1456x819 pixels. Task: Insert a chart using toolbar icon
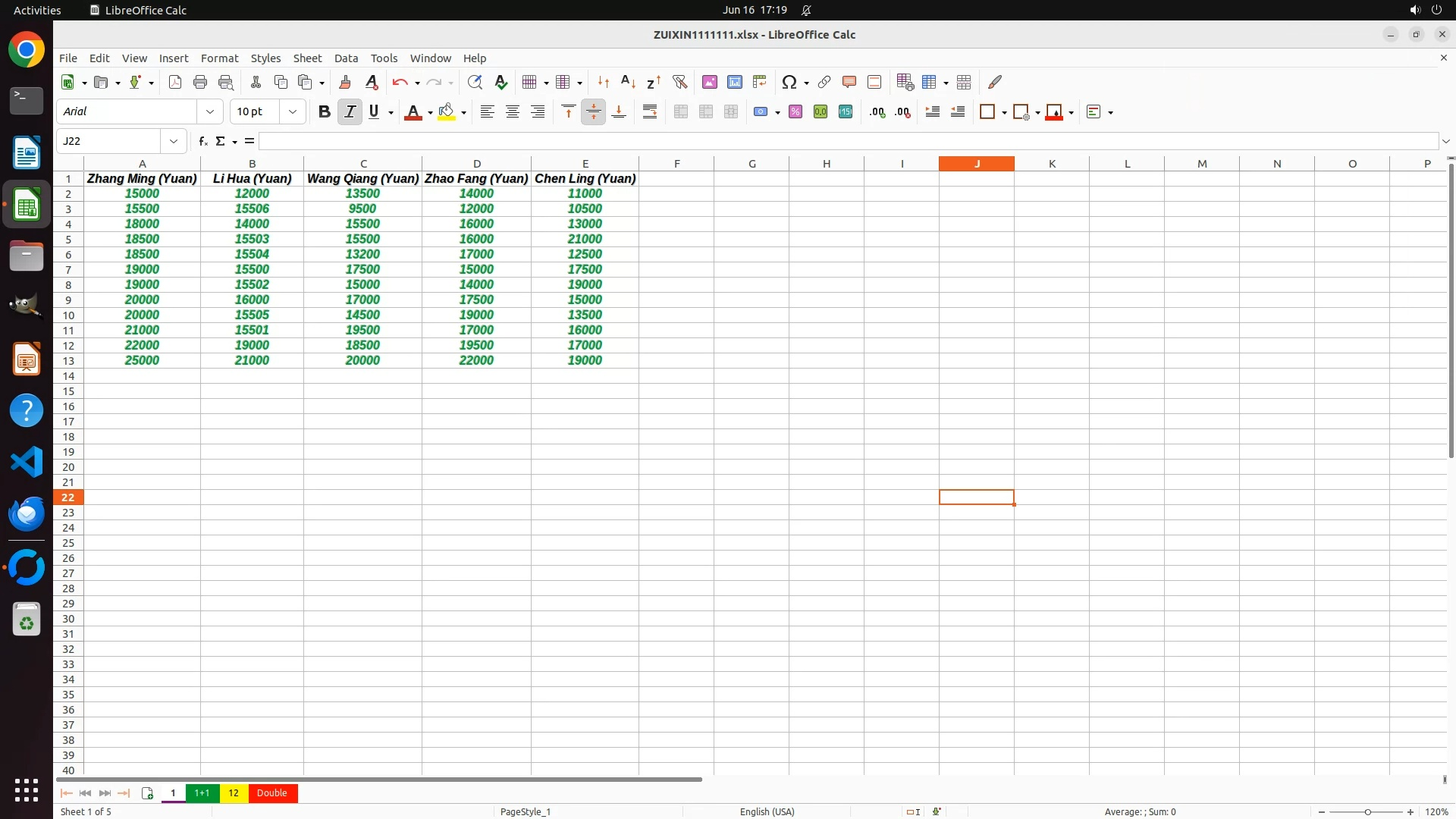pyautogui.click(x=734, y=82)
